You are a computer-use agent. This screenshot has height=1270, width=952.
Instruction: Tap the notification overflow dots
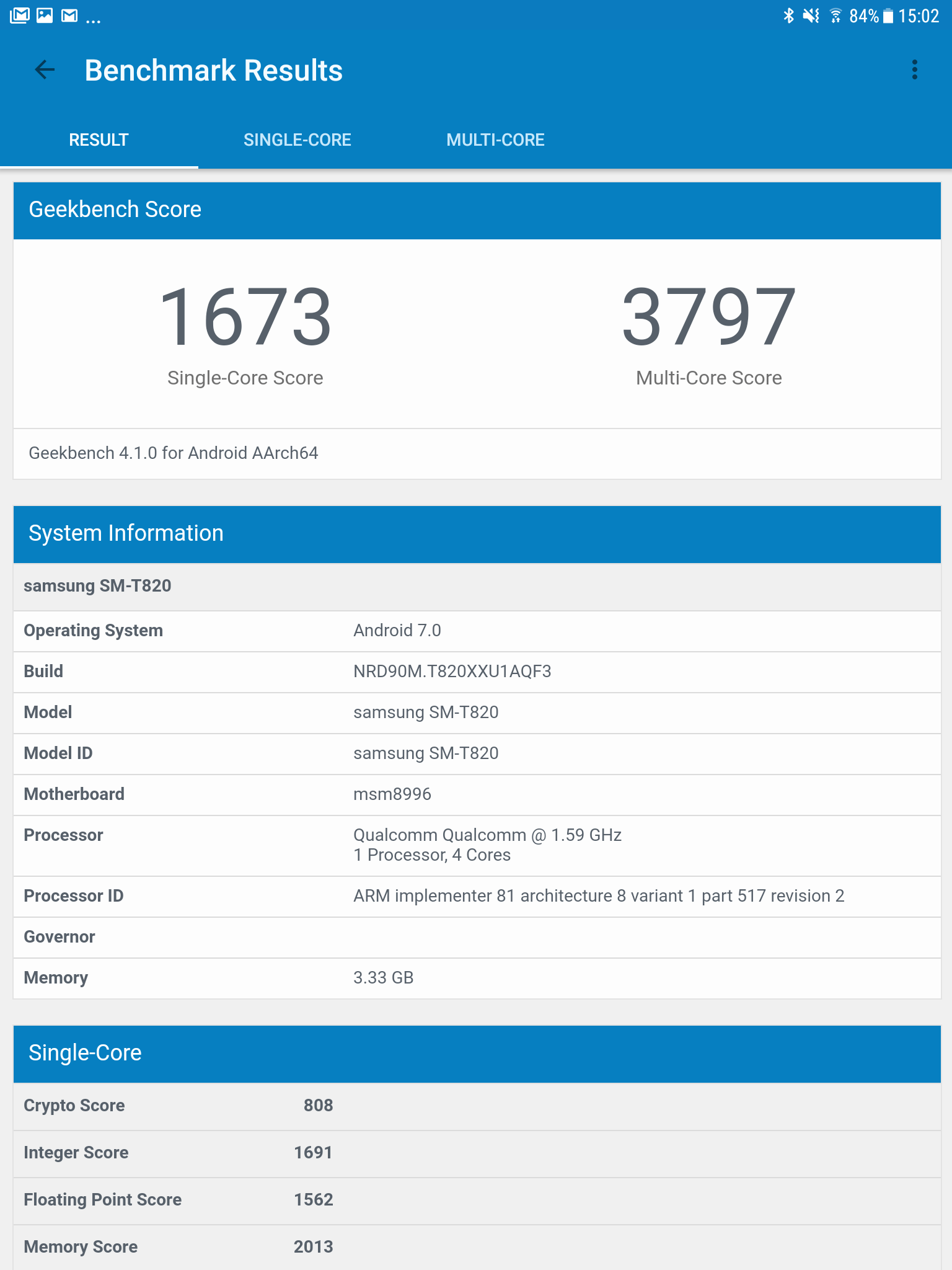93,21
